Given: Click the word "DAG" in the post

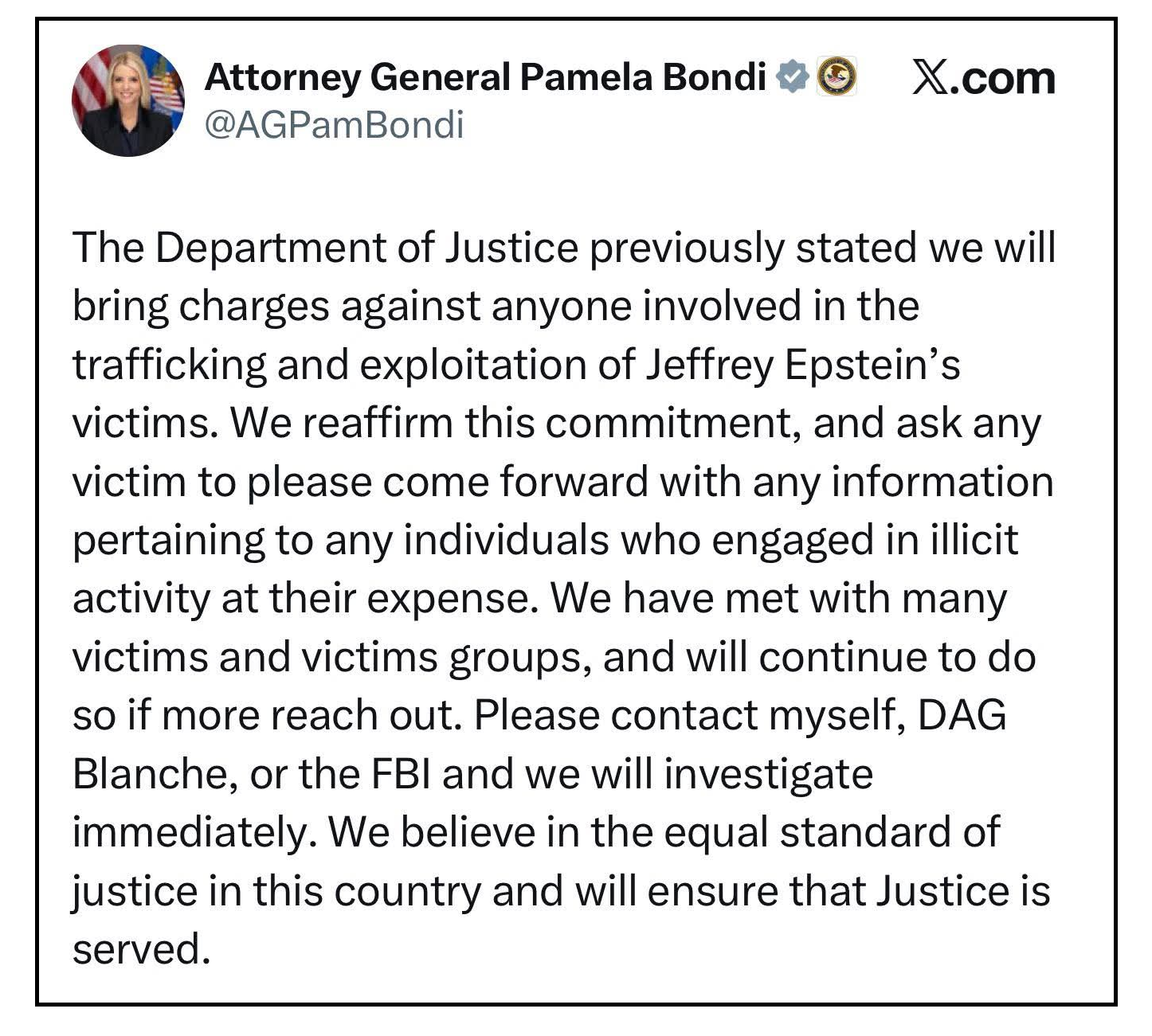Looking at the screenshot, I should point(962,715).
